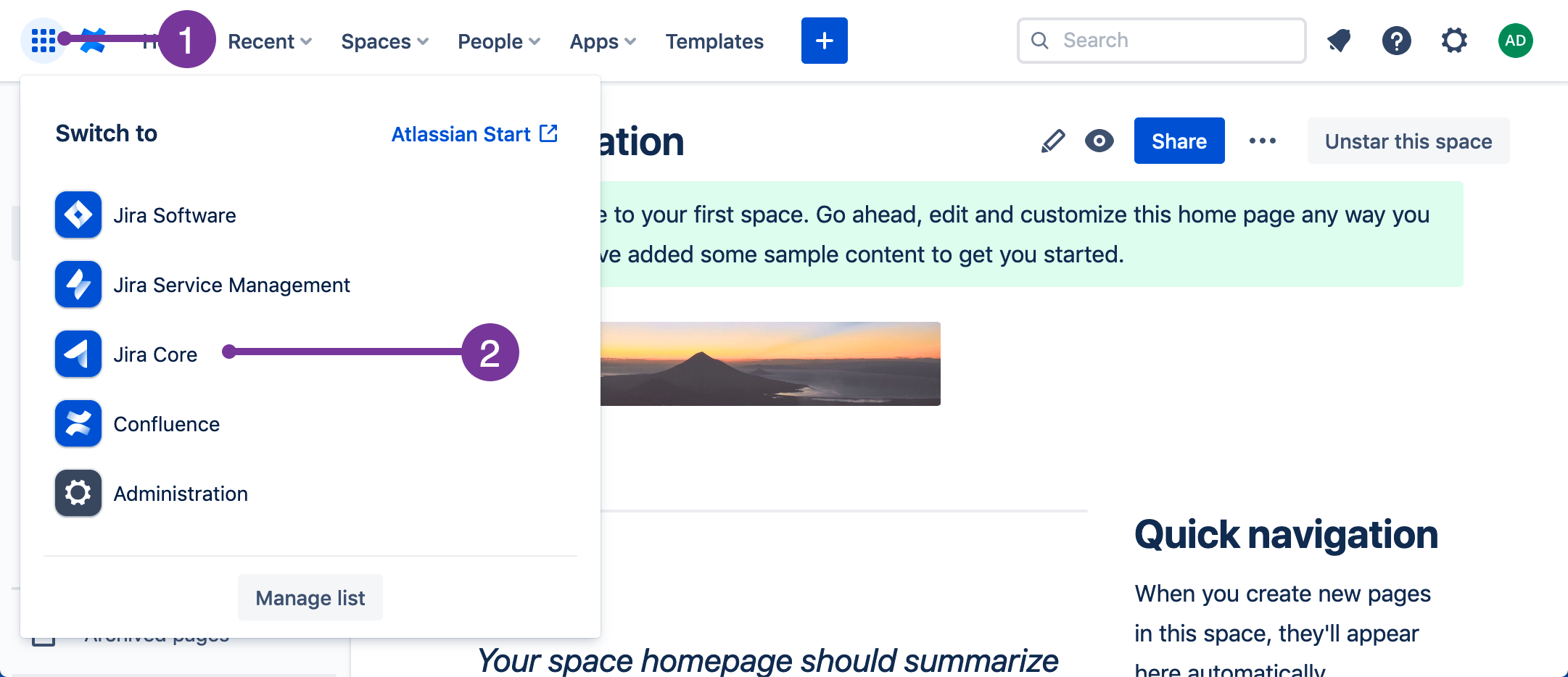Open Jira Service Management
The width and height of the screenshot is (1568, 677).
[231, 284]
